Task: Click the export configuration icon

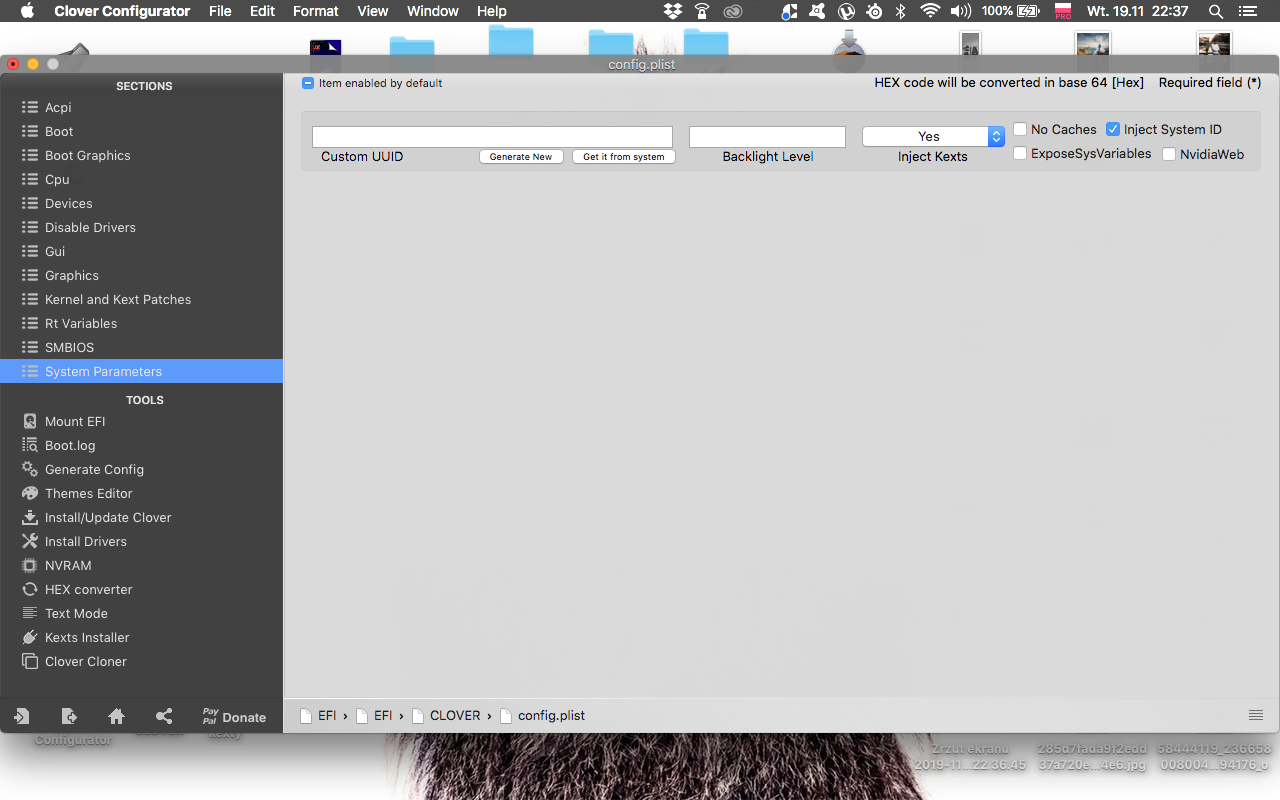Action: [x=69, y=716]
